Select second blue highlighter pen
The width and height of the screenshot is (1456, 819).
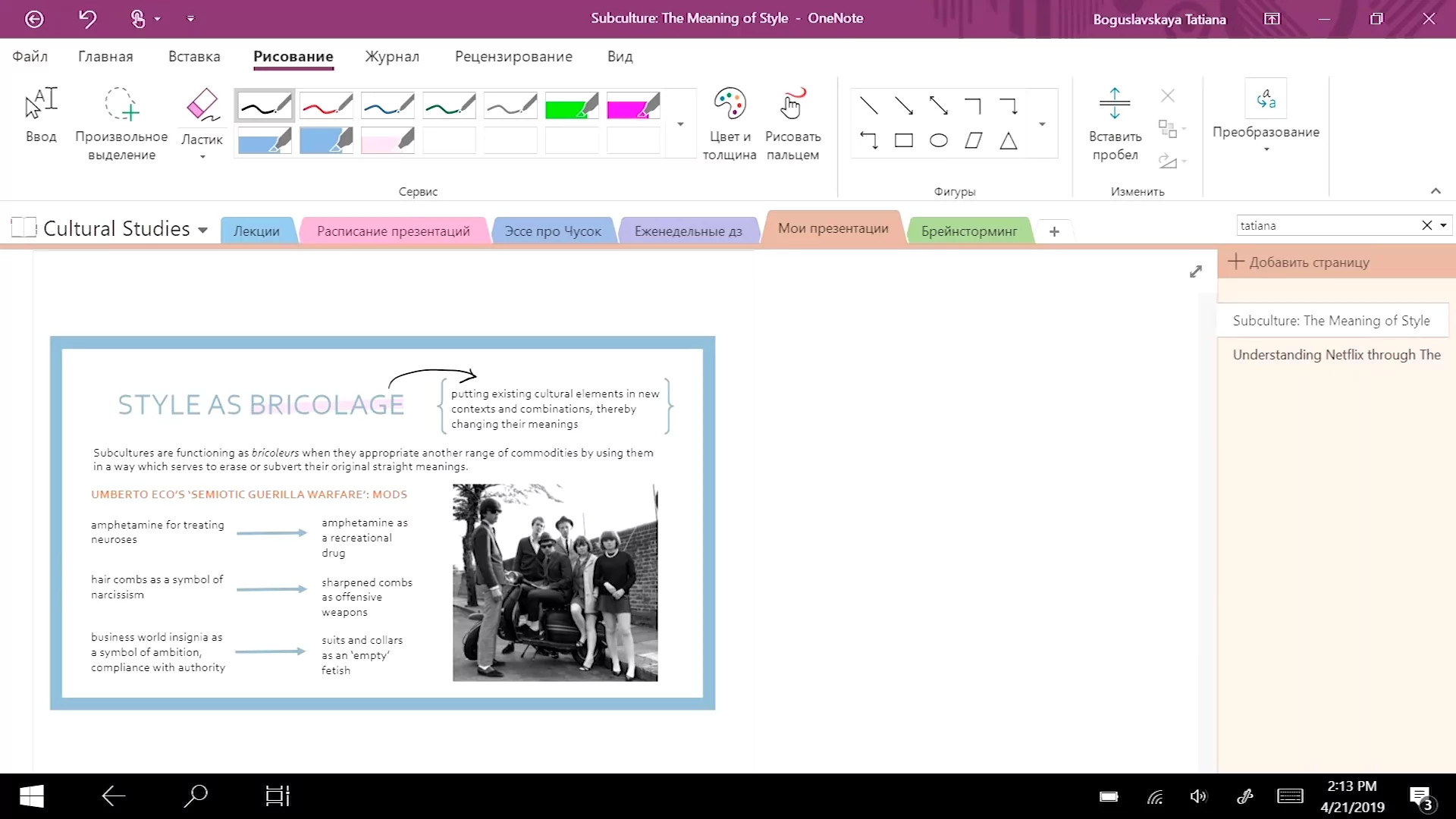326,140
